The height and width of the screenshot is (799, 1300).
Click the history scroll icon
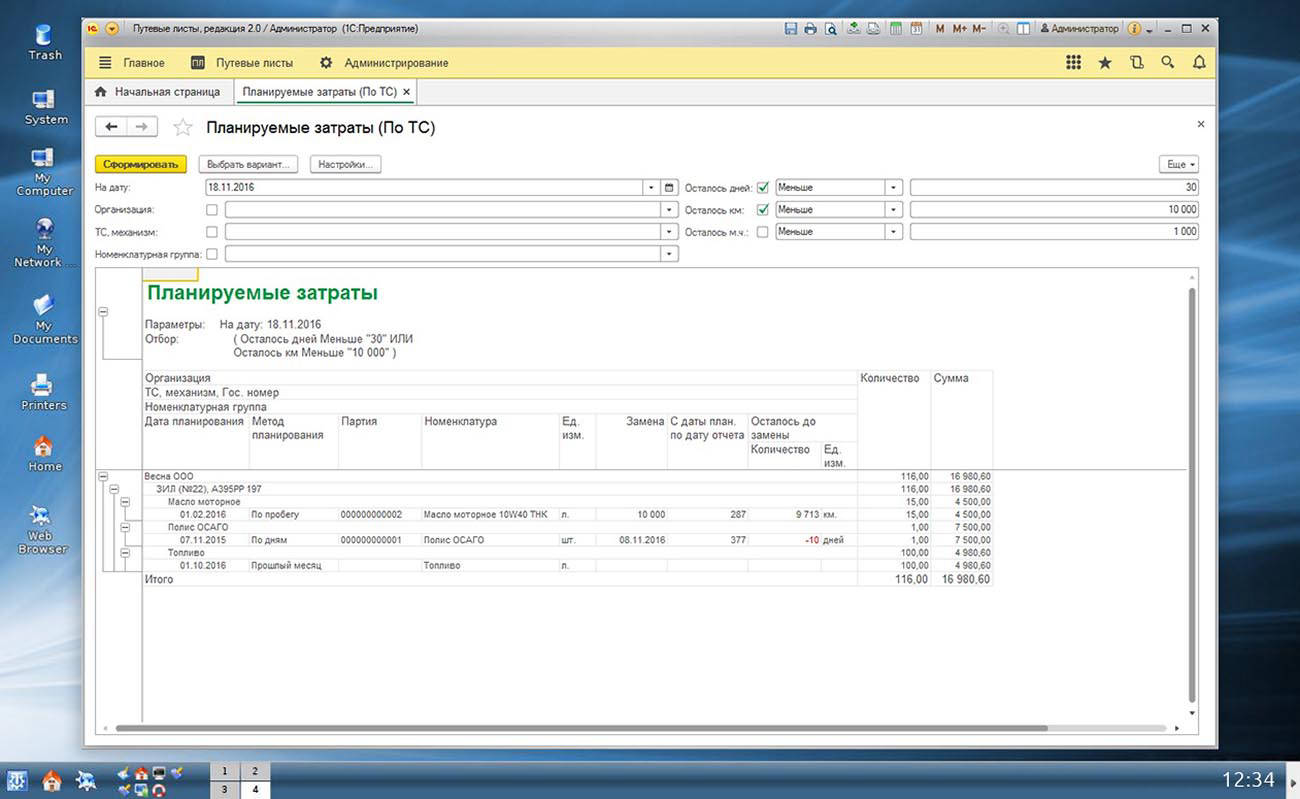click(x=1136, y=63)
